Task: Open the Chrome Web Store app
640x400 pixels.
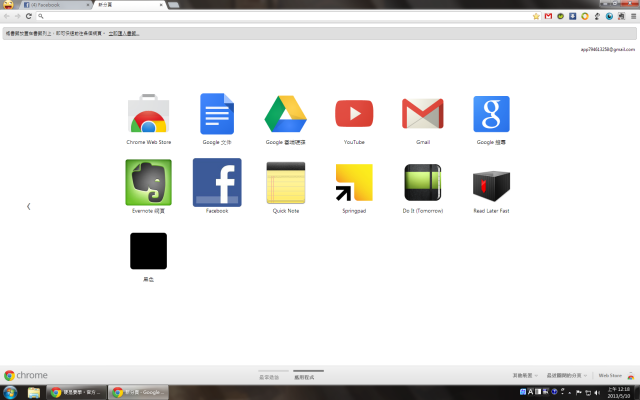Action: click(x=149, y=114)
